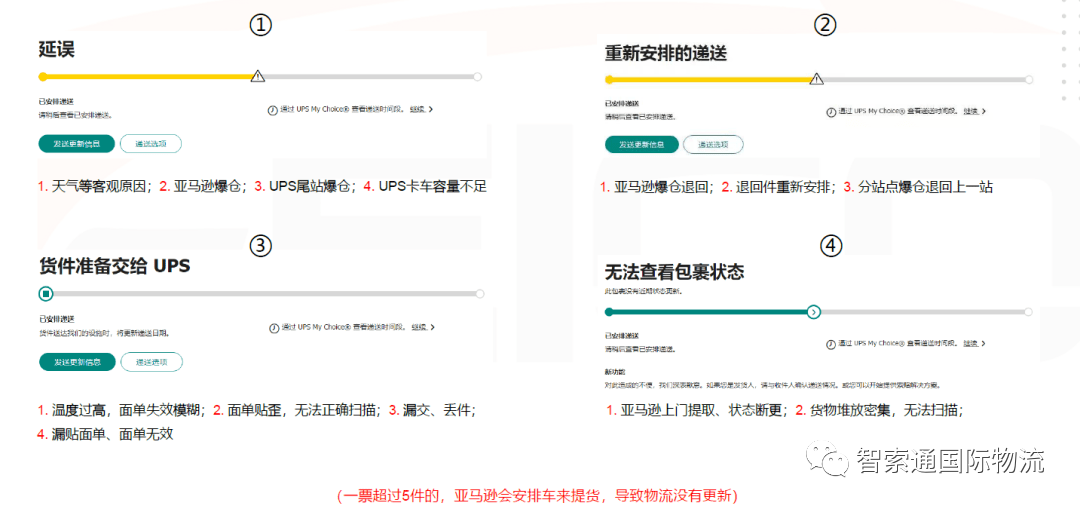The height and width of the screenshot is (509, 1080).
Task: Expand the 继续 chevron in panel ②
Action: tap(984, 111)
